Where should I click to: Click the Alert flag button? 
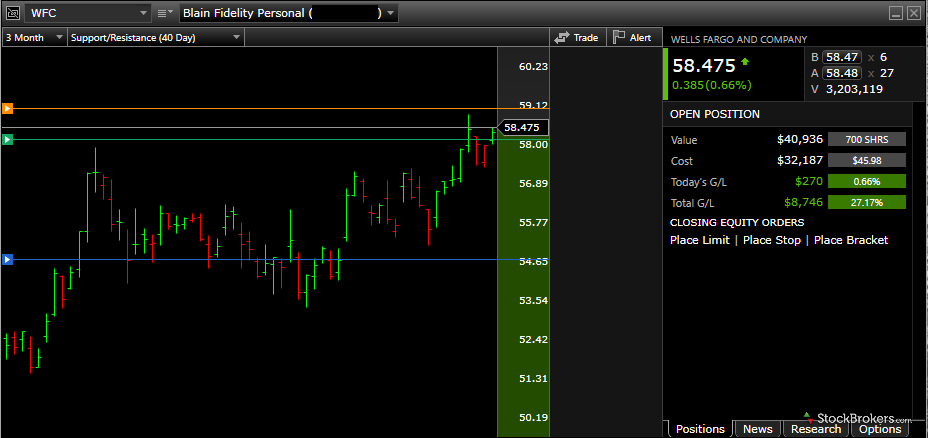tap(632, 37)
